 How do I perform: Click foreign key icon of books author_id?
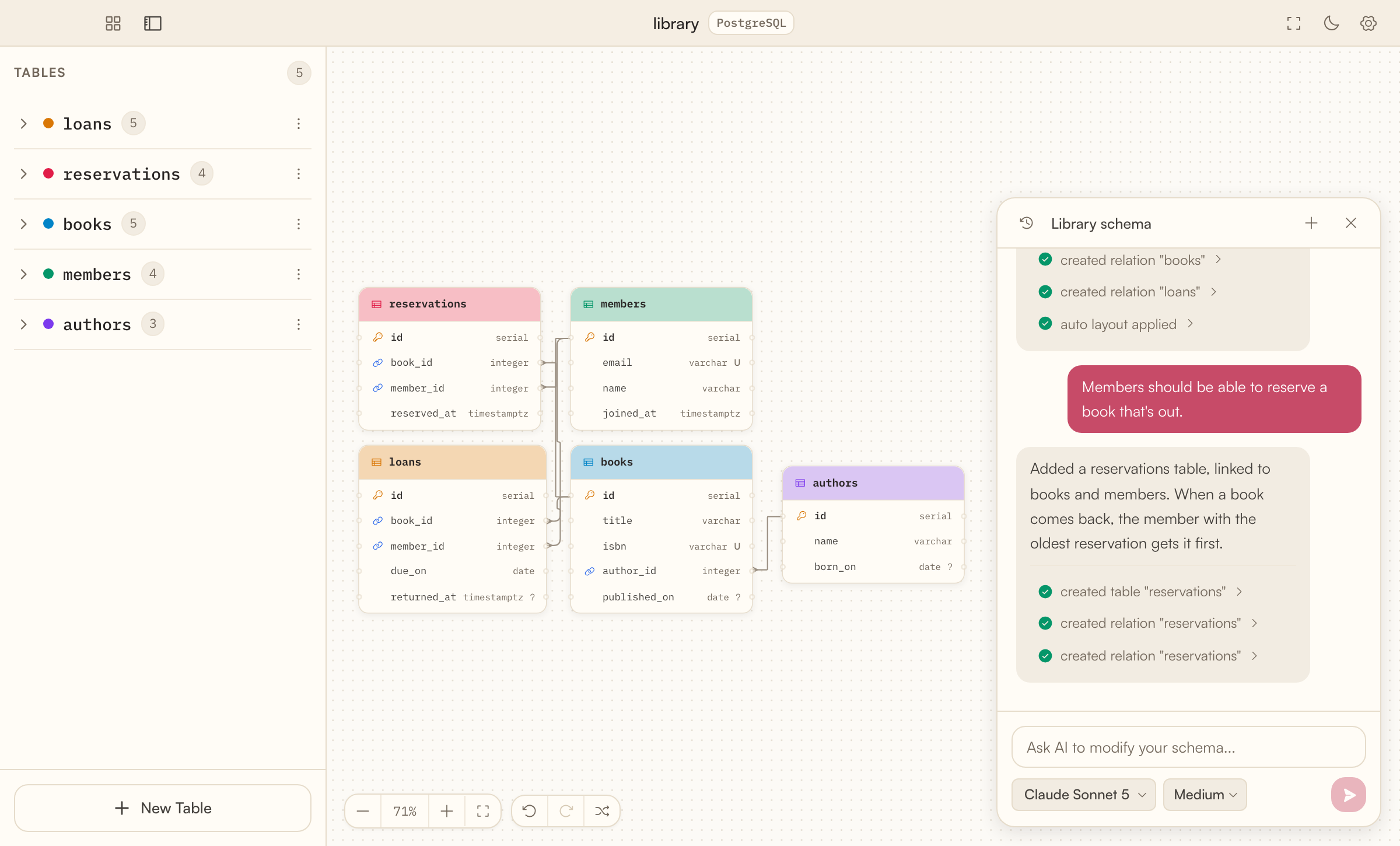coord(590,571)
